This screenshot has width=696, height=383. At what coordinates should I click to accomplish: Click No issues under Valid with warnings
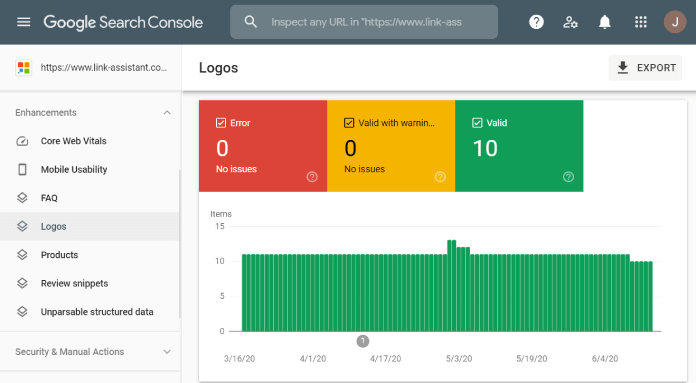pos(364,169)
